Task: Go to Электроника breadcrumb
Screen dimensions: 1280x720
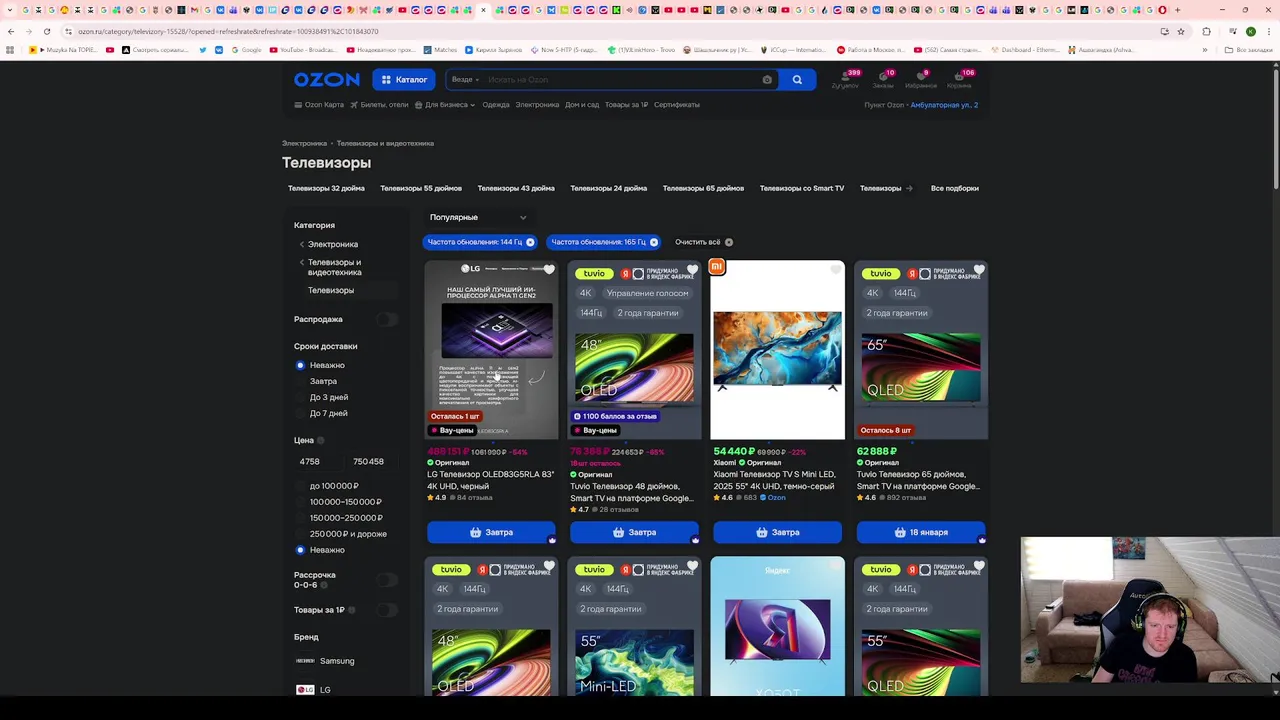Action: 304,144
